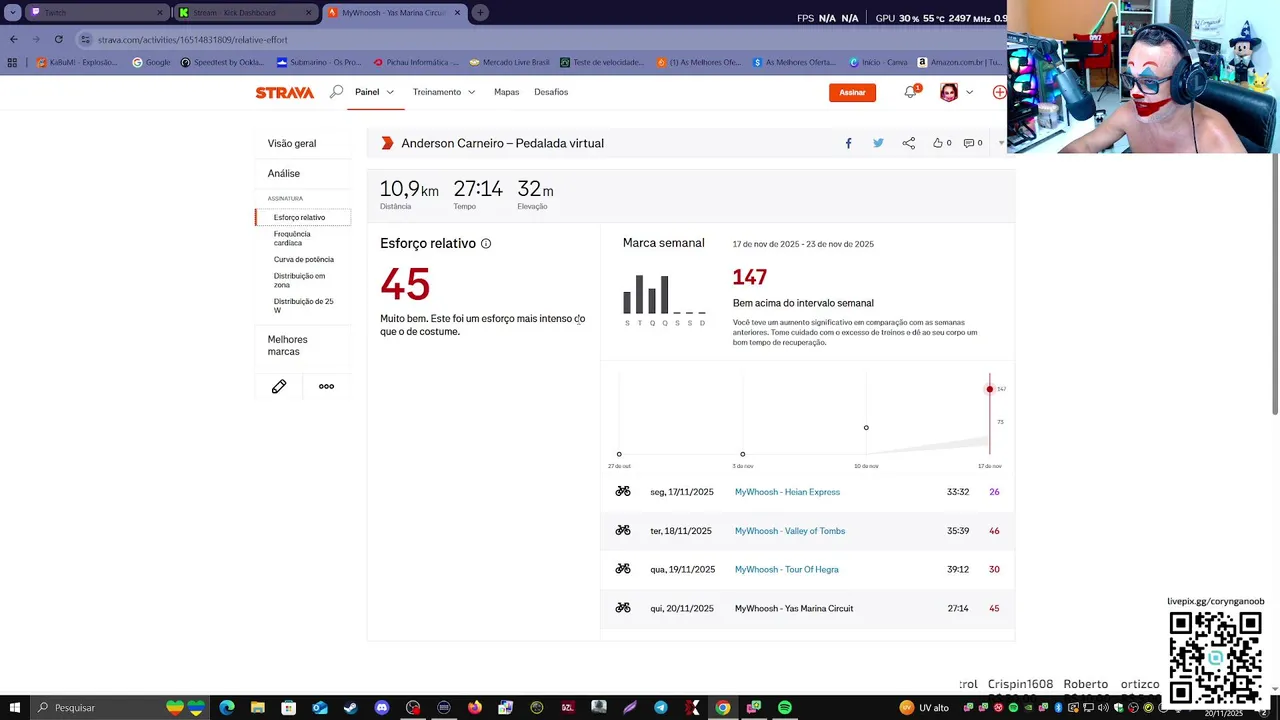This screenshot has height=720, width=1280.
Task: Click the 27 de out chart data point
Action: [619, 454]
